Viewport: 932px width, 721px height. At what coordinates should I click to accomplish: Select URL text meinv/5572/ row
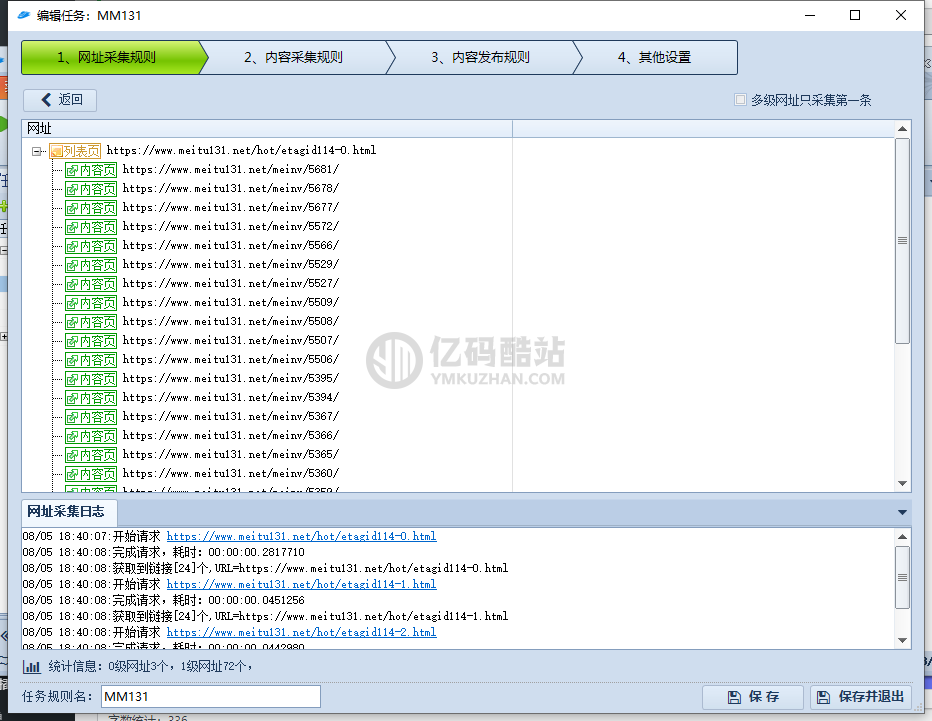coord(231,226)
